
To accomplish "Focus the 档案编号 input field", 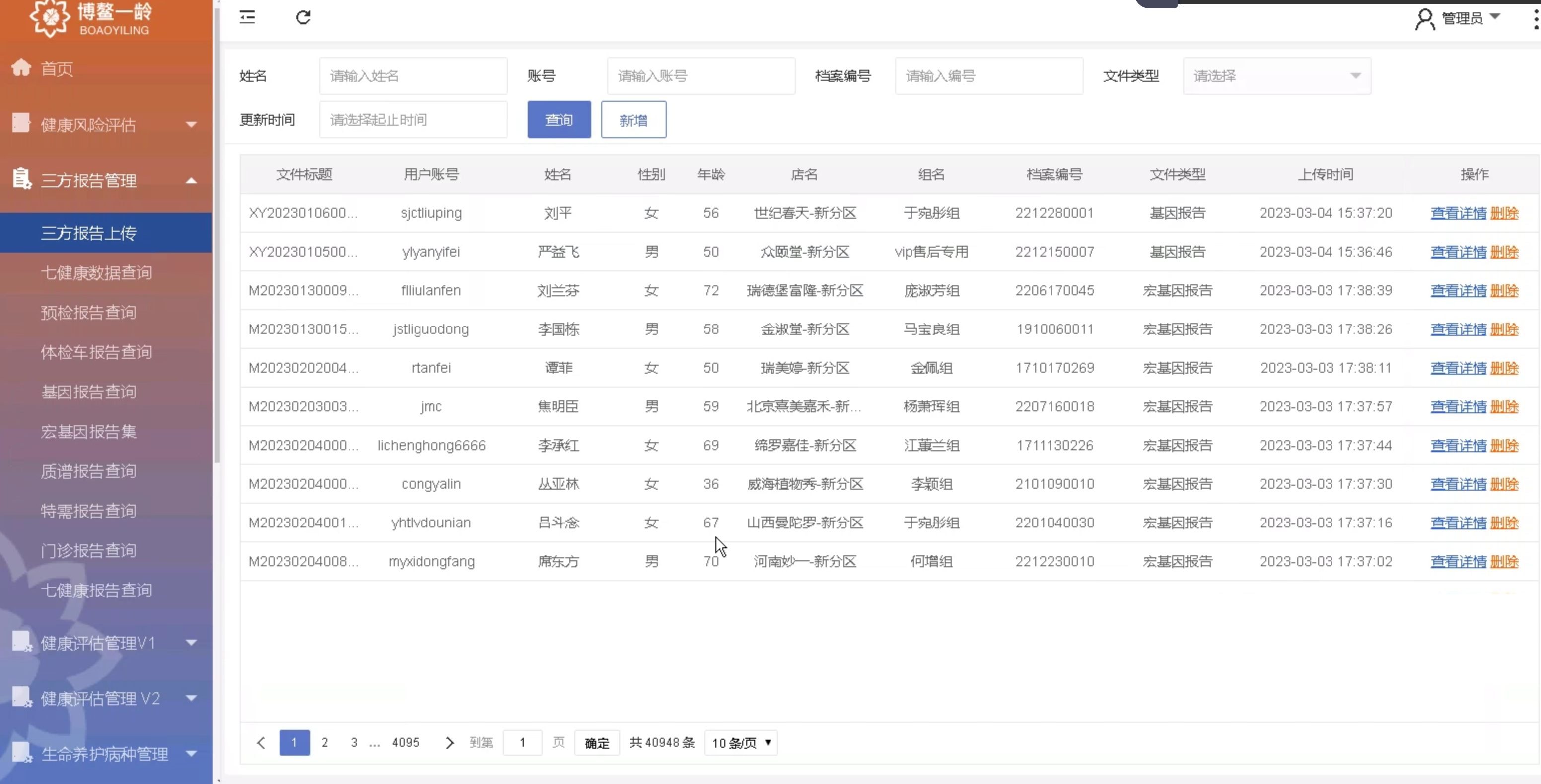I will [x=989, y=76].
